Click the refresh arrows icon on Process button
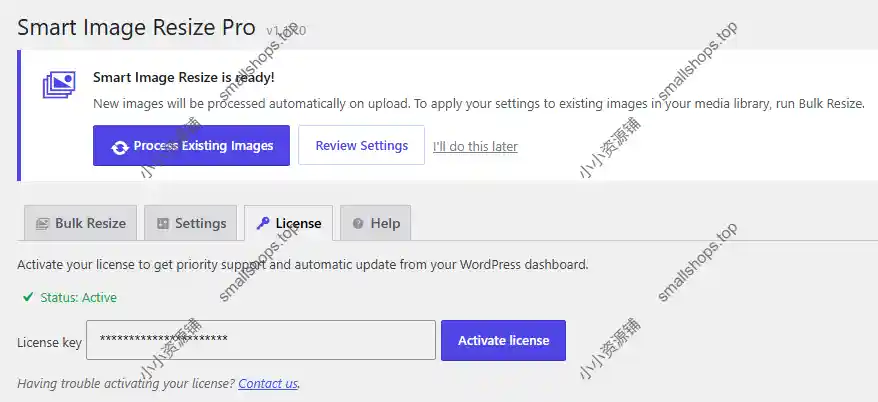Screen dimensions: 878x402 (x=120, y=147)
